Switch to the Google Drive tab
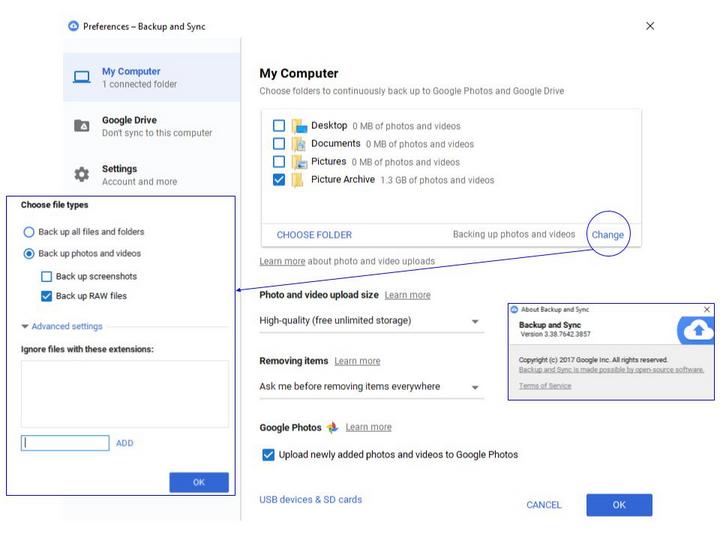The height and width of the screenshot is (540, 720). point(152,126)
